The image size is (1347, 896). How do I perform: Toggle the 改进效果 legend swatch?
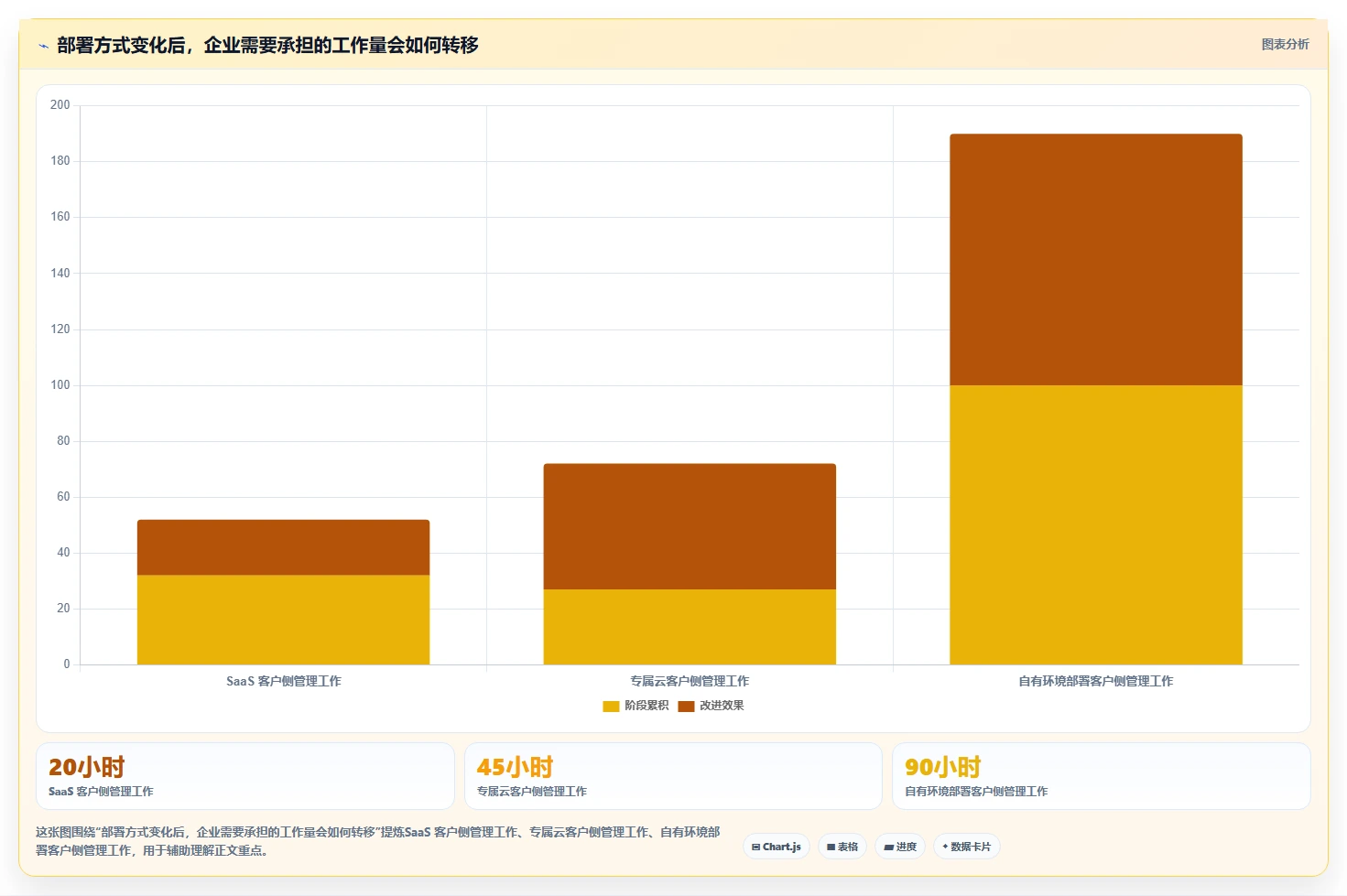(686, 706)
